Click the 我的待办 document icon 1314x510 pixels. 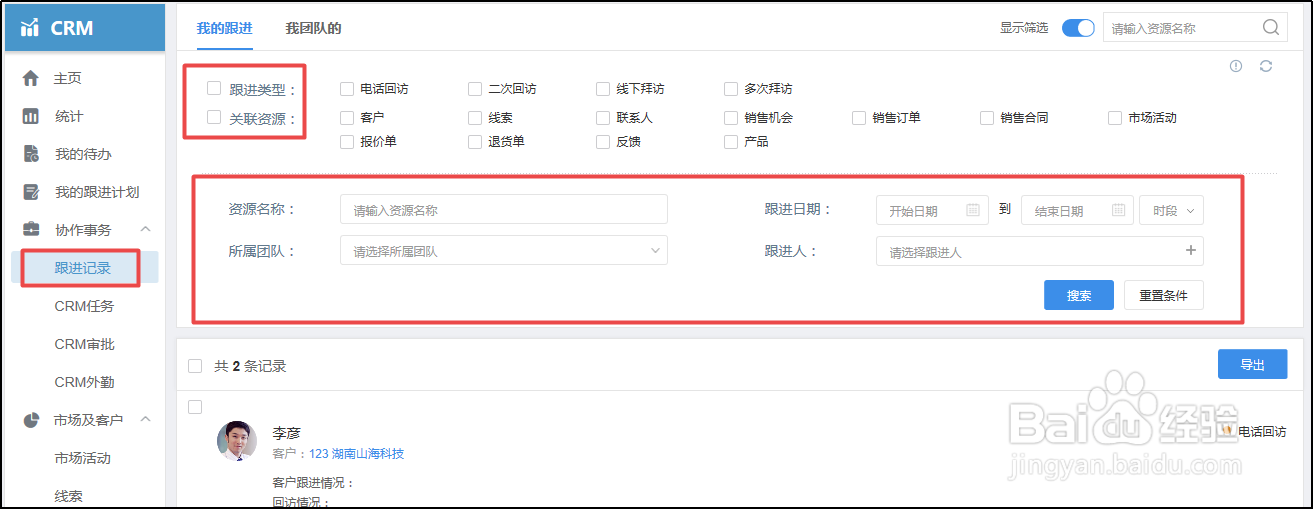(x=31, y=154)
